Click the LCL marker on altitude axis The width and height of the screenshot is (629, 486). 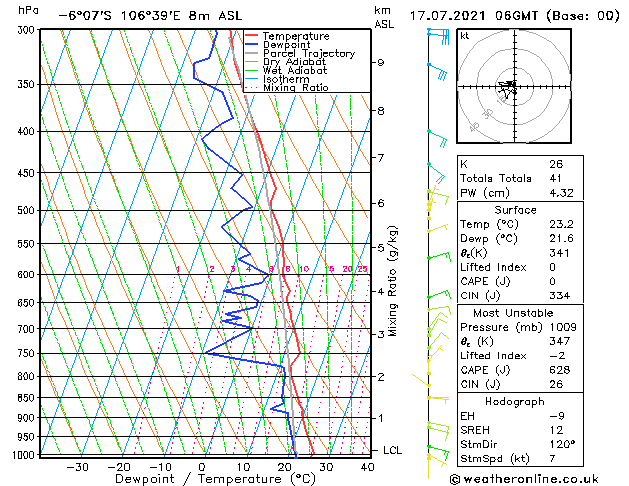(392, 450)
